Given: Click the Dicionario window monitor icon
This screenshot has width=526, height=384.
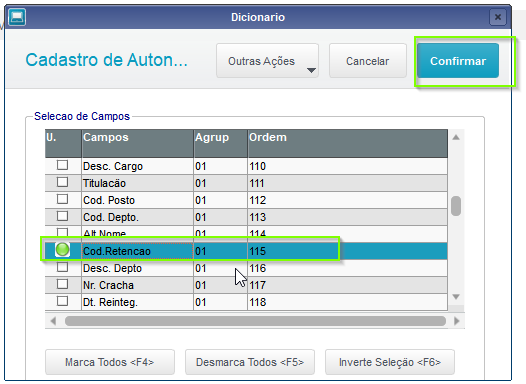Looking at the screenshot, I should pyautogui.click(x=17, y=17).
